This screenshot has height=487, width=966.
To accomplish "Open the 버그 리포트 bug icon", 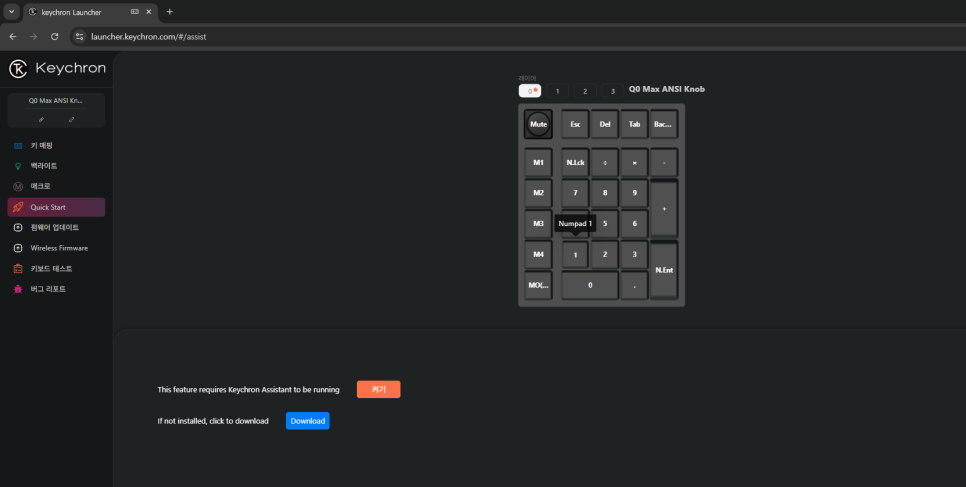I will click(18, 289).
